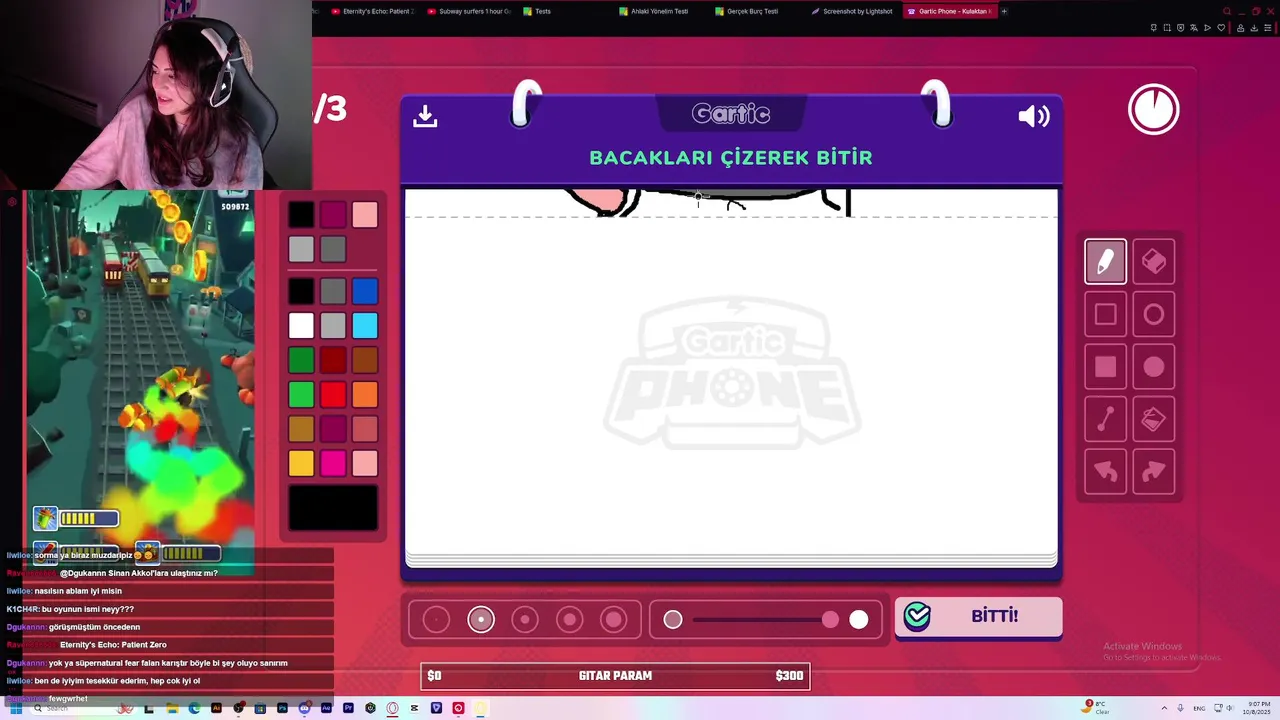1280x720 pixels.
Task: Download the drawing with the arrow icon
Action: (425, 116)
